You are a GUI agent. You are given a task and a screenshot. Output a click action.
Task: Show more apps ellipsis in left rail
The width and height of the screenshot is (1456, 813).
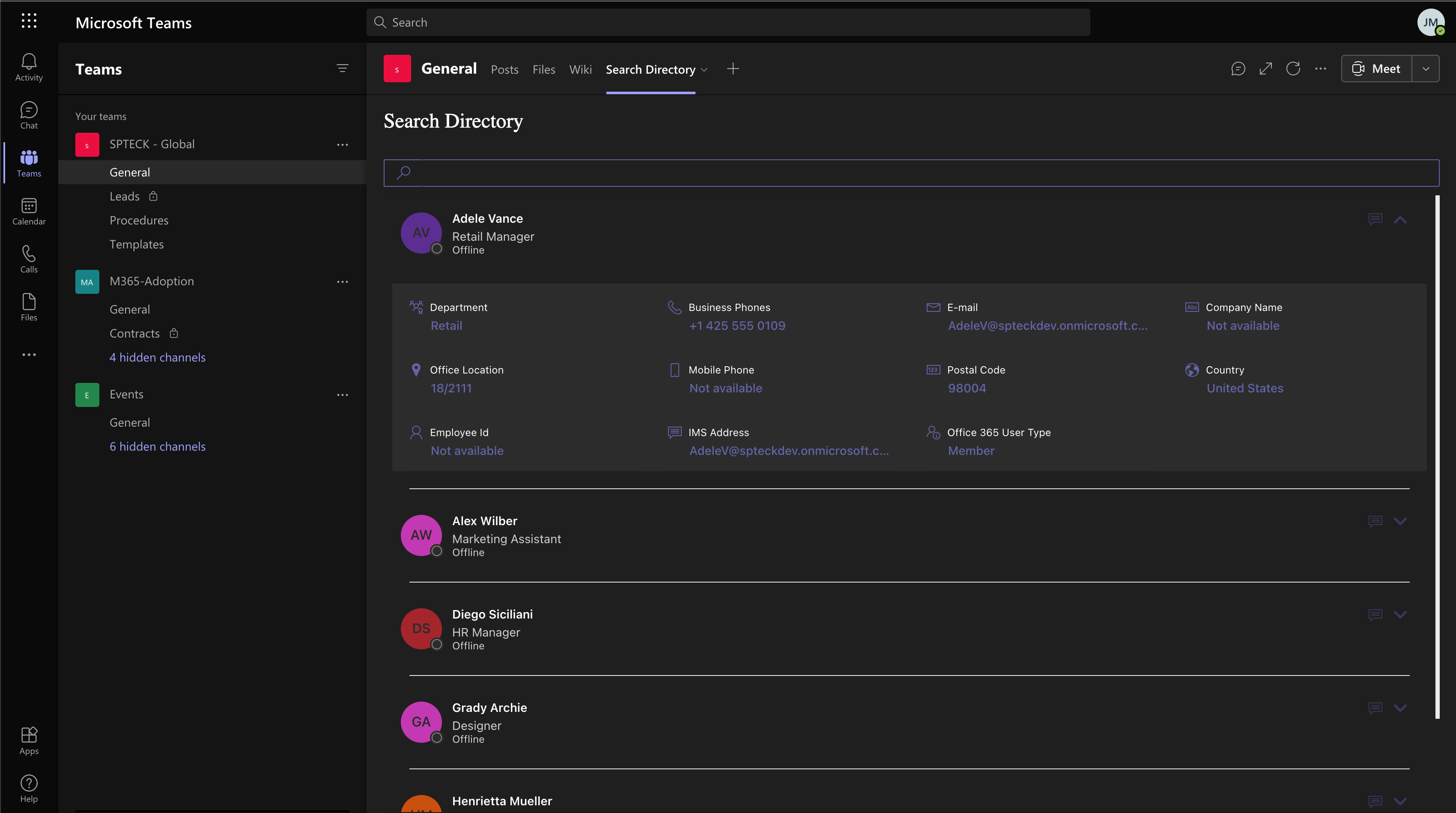[x=29, y=355]
